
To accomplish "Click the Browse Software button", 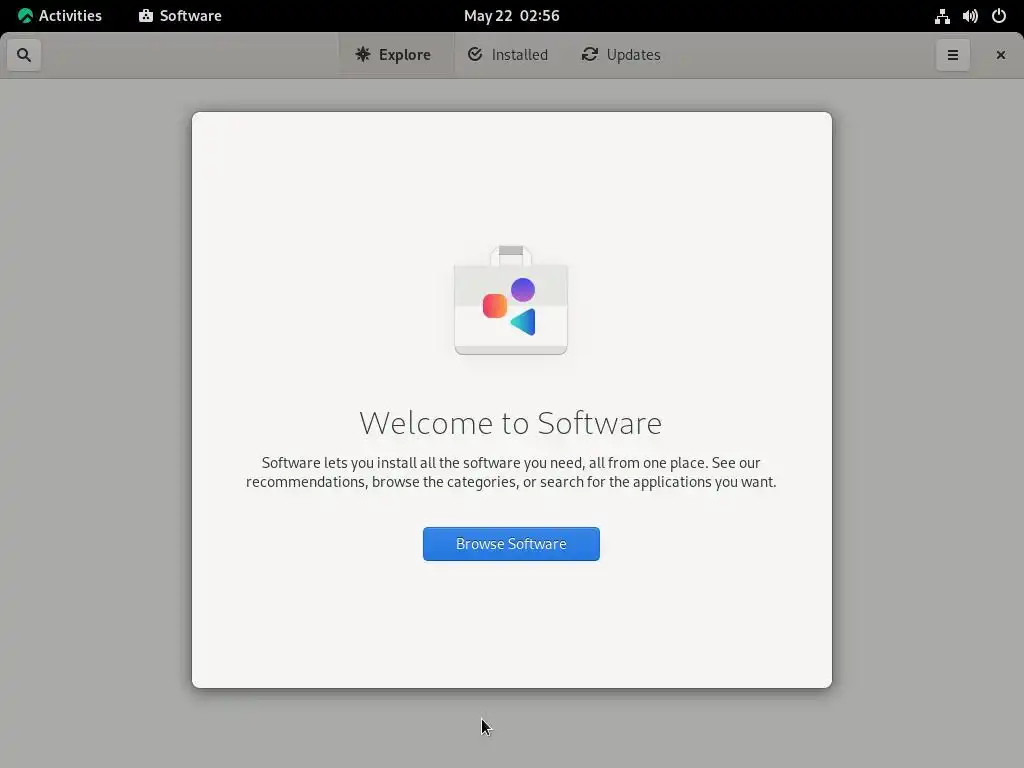I will 511,544.
